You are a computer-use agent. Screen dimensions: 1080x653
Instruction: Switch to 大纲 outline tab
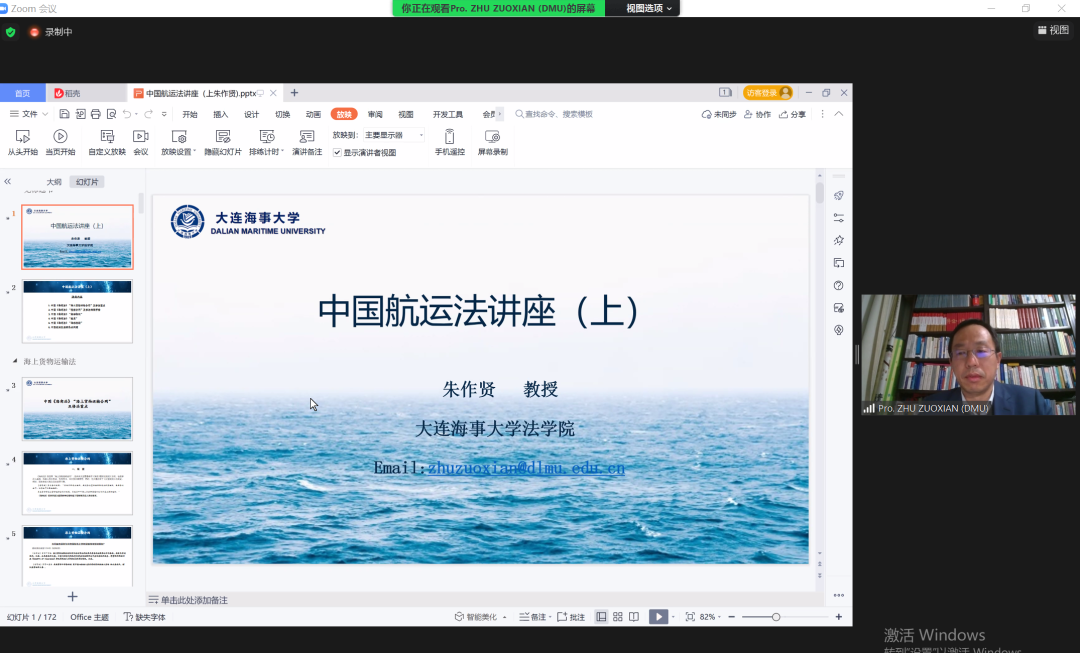click(53, 182)
